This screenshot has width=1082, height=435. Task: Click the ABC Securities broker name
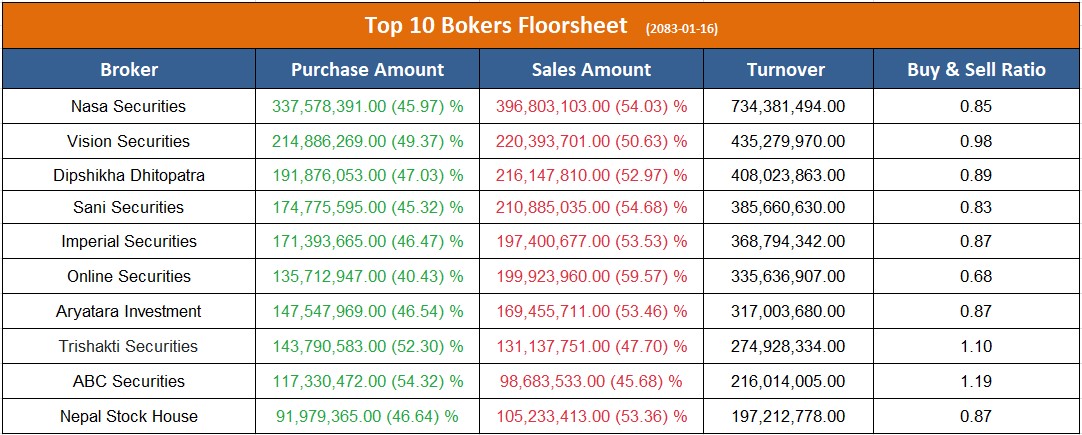[129, 381]
